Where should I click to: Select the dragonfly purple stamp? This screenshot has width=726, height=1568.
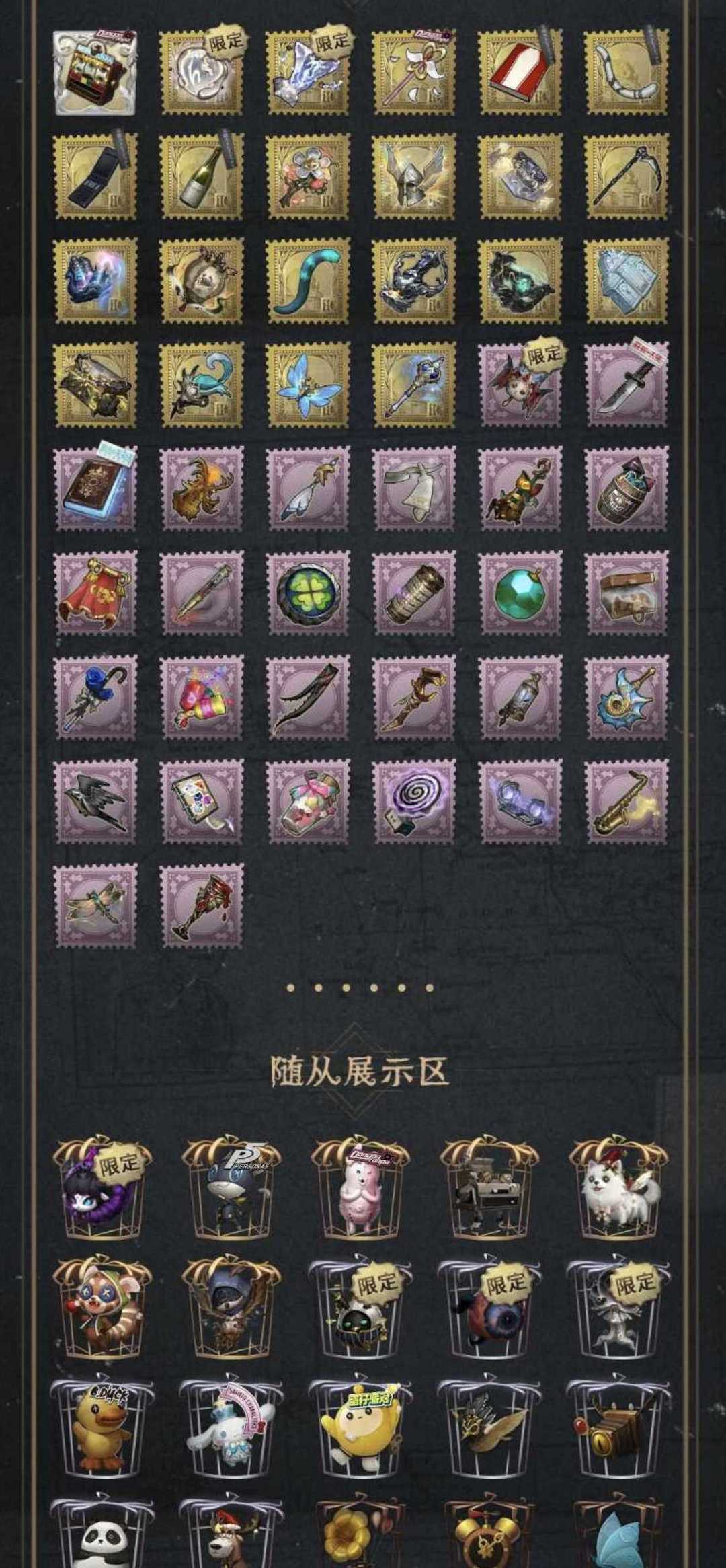[x=95, y=906]
